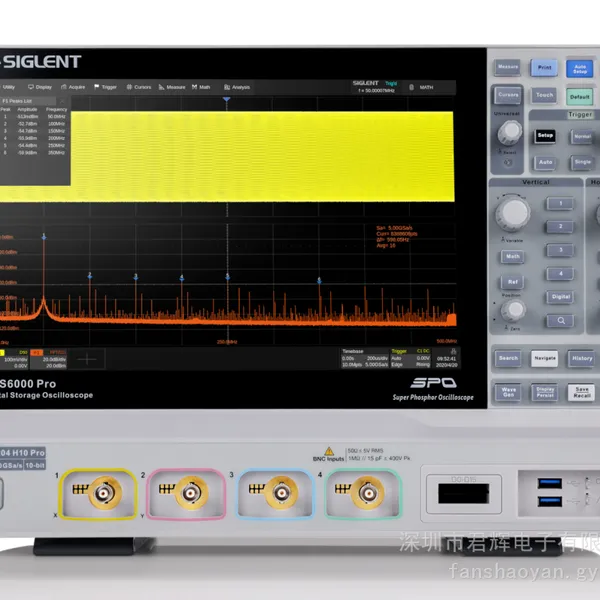This screenshot has height=600, width=600.
Task: Select peak marker 1 on the FFT spectrum
Action: (44, 237)
